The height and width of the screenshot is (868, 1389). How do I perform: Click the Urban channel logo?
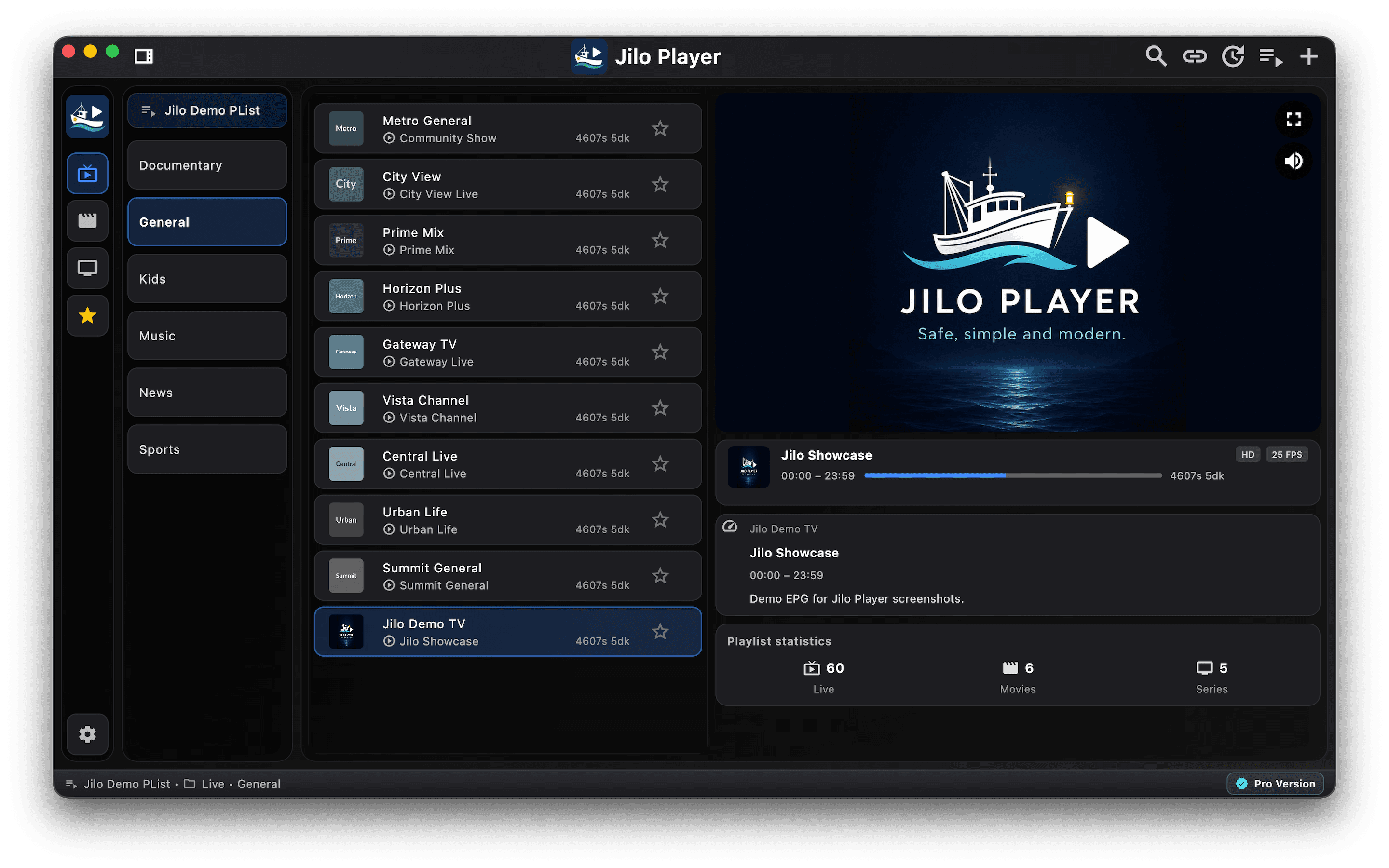click(346, 520)
